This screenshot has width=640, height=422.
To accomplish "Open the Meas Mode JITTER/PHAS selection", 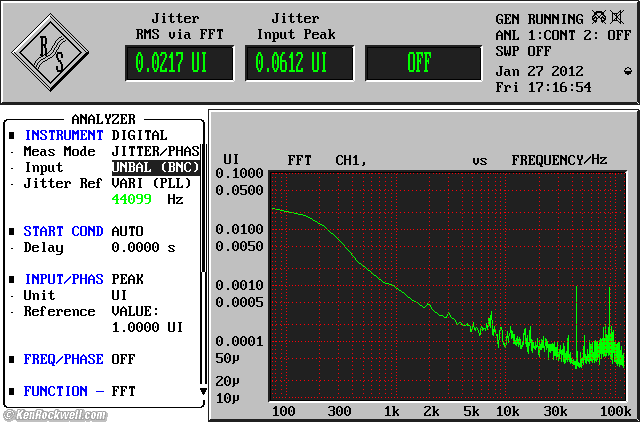I will click(x=155, y=151).
